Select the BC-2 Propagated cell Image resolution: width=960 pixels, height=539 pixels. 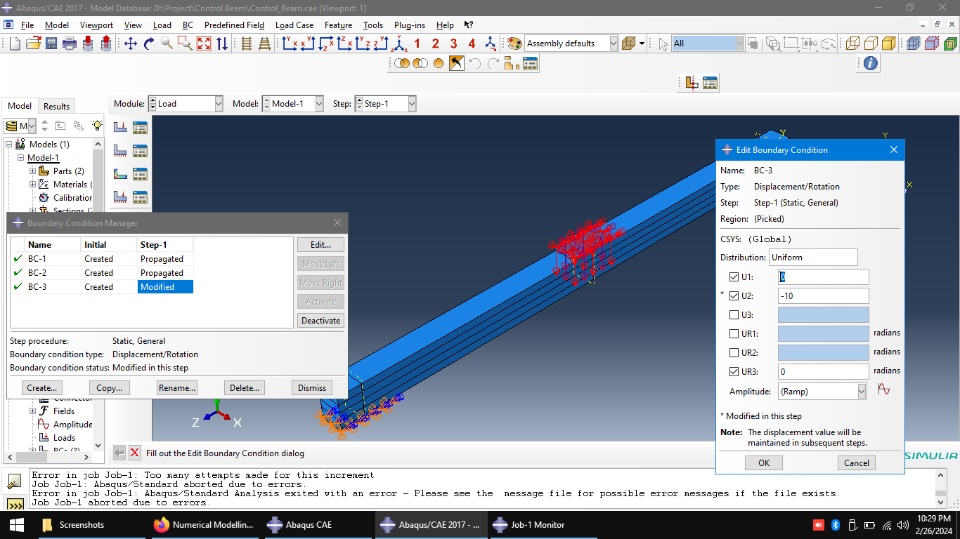tap(165, 273)
